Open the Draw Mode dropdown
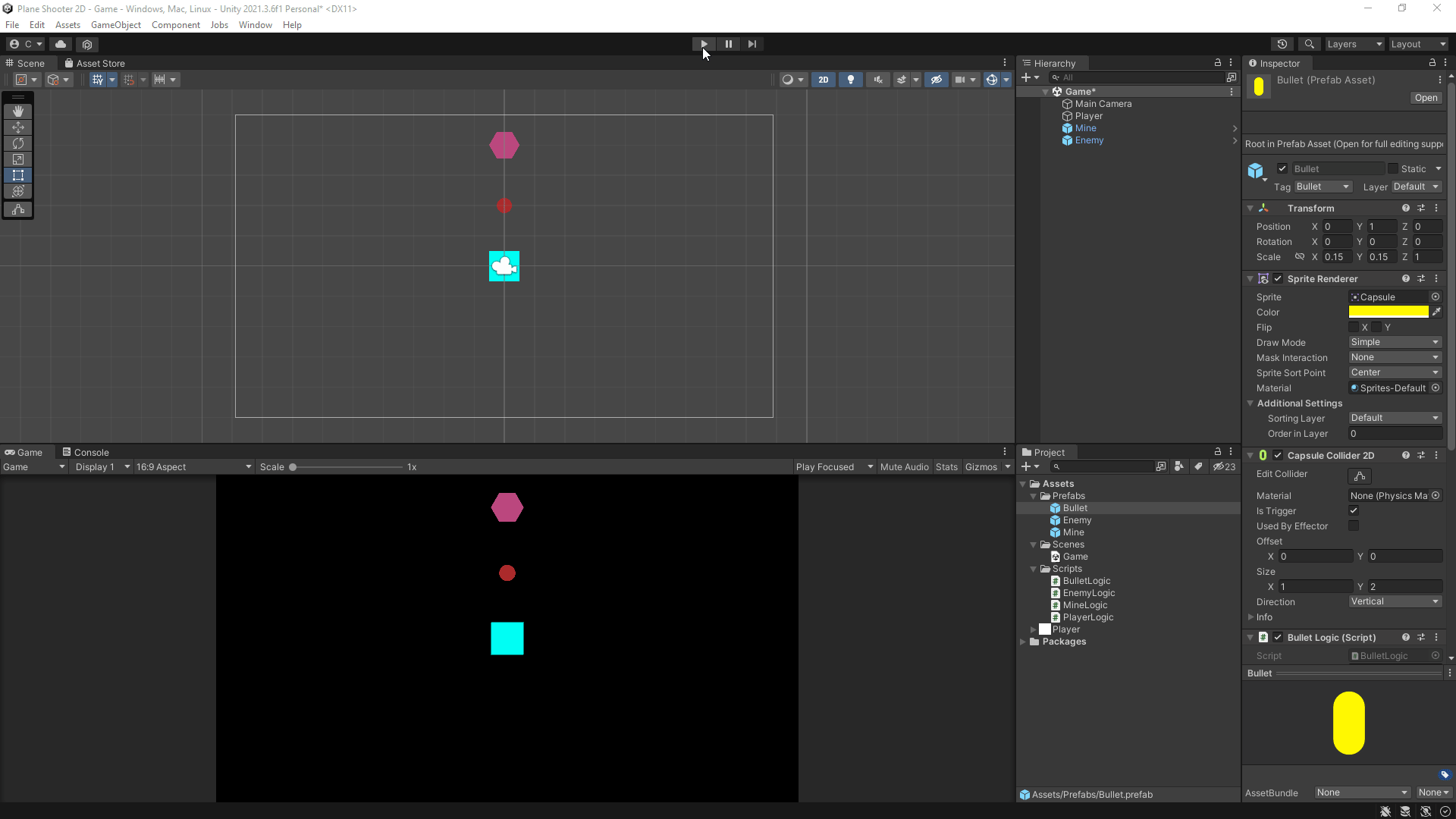This screenshot has width=1456, height=819. [1394, 342]
